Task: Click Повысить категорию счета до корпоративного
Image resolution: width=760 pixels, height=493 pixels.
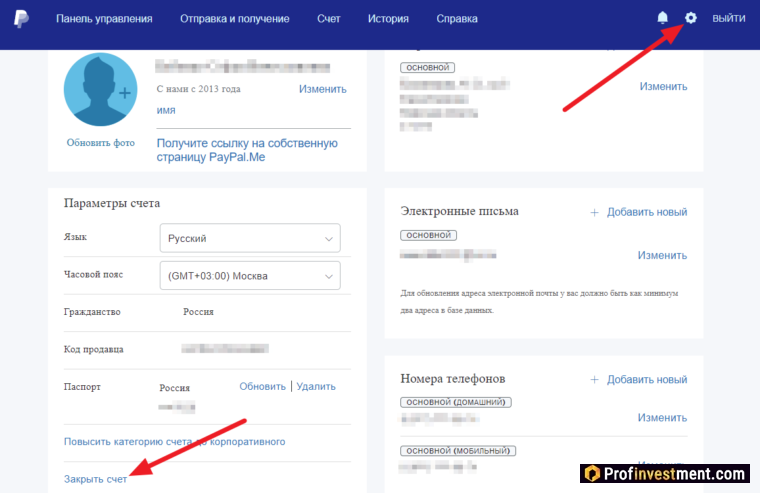Action: (174, 442)
